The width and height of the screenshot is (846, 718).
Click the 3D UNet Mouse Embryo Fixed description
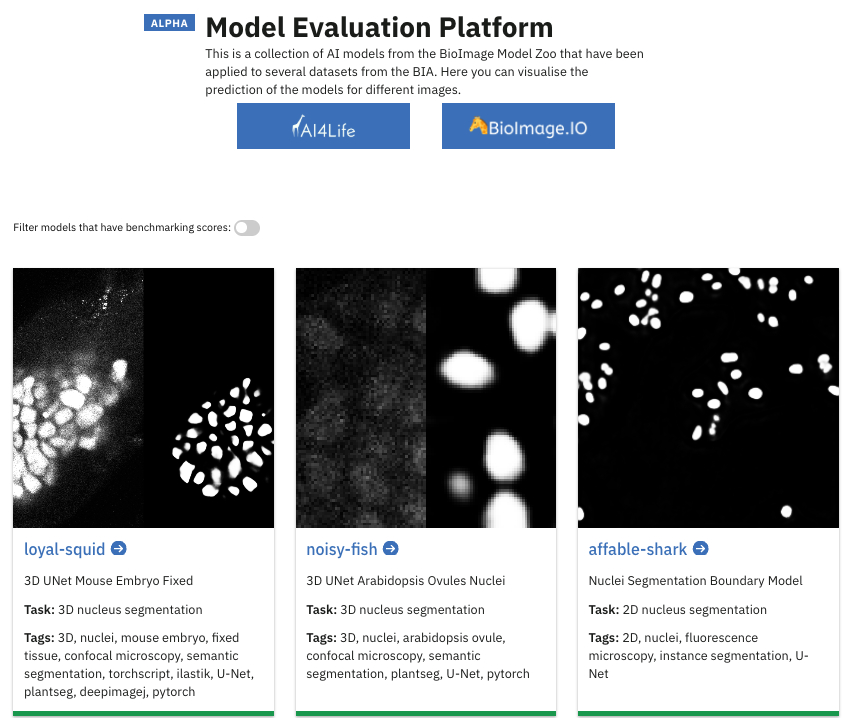click(x=108, y=581)
